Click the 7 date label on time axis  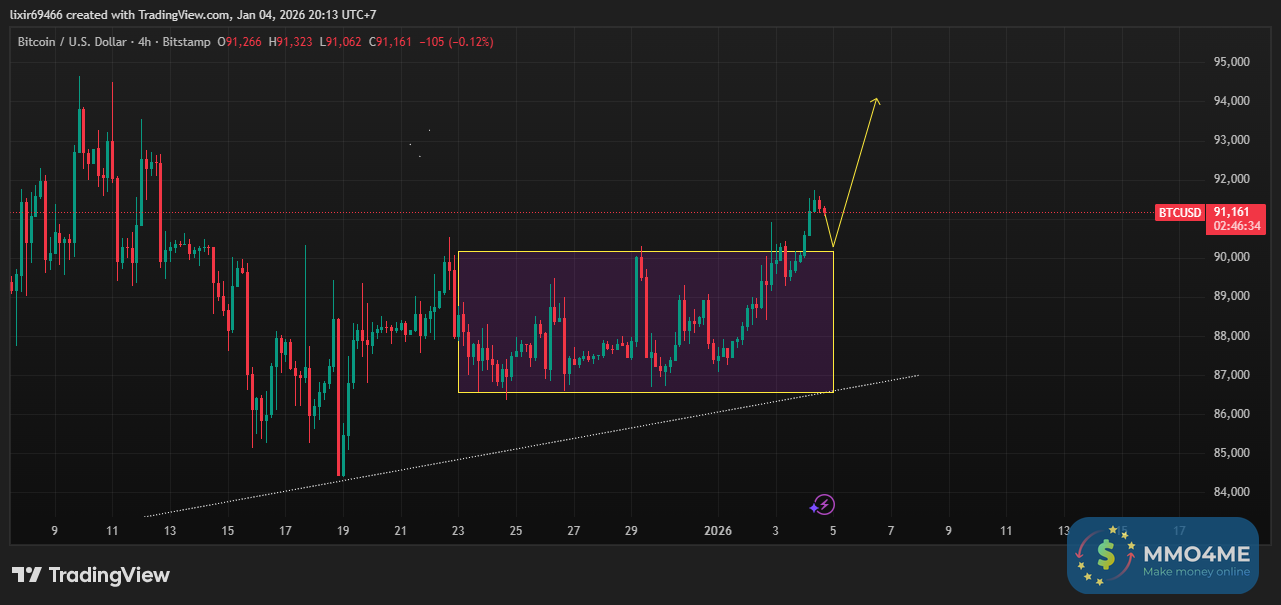tap(891, 531)
